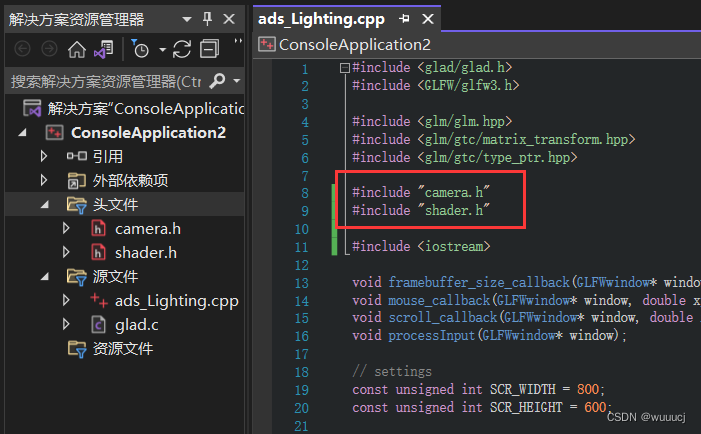Expand ads_Lighting.cpp file node
The image size is (701, 434).
[x=66, y=300]
